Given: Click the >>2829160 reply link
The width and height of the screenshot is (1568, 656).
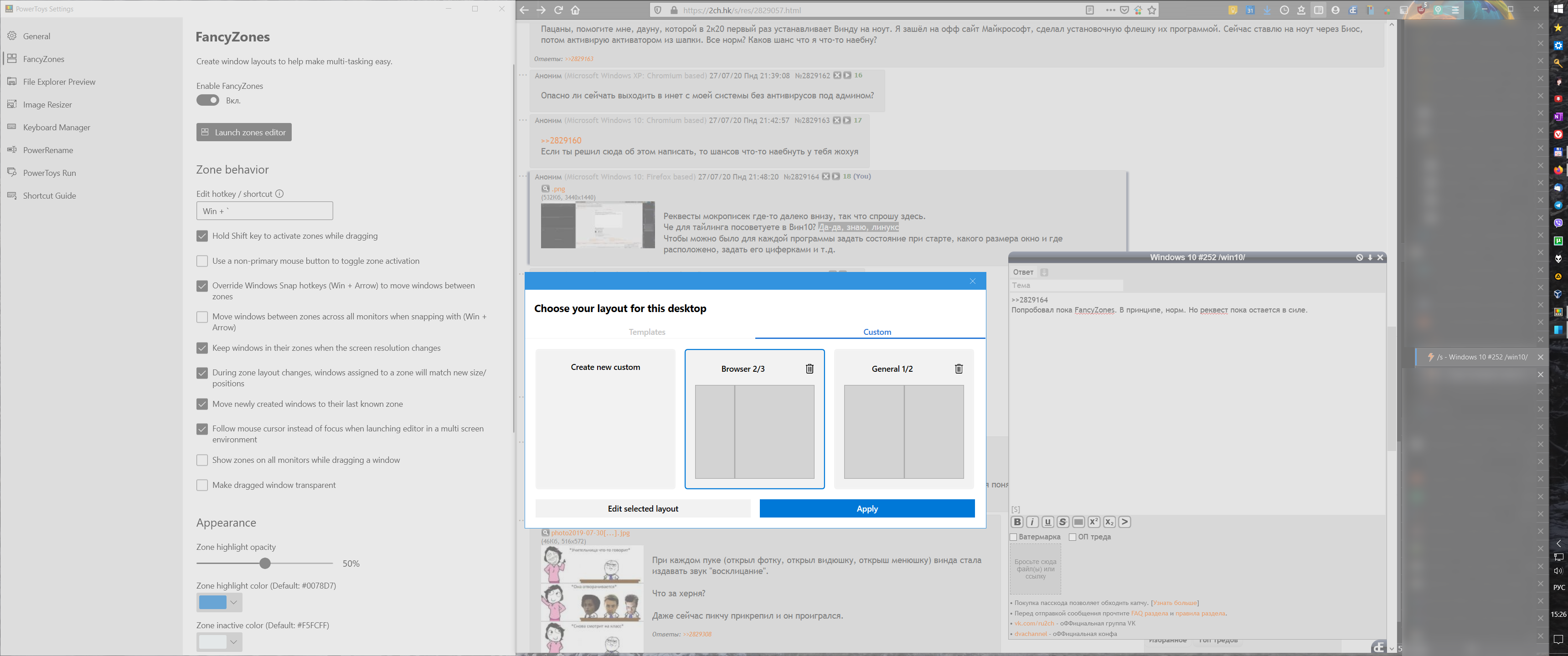Looking at the screenshot, I should tap(561, 140).
